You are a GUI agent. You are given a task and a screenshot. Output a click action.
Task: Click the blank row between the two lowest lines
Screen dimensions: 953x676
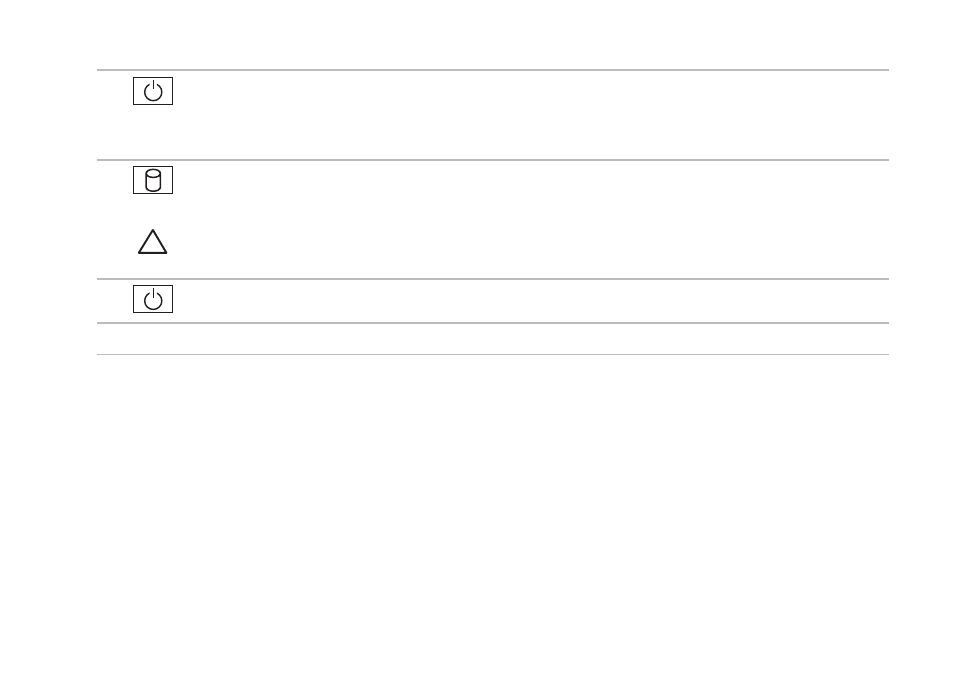click(493, 339)
